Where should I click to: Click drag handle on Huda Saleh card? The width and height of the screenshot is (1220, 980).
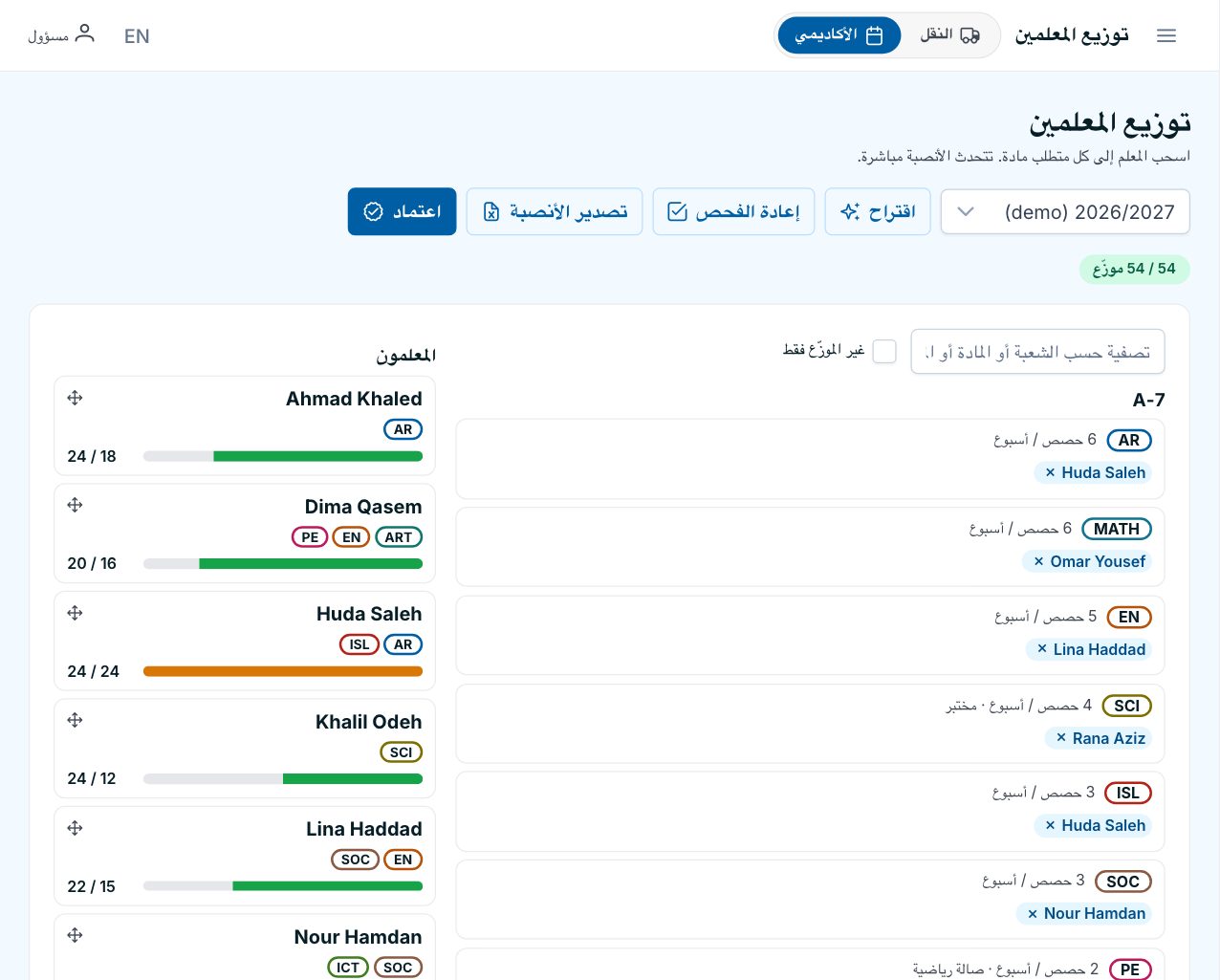point(76,613)
